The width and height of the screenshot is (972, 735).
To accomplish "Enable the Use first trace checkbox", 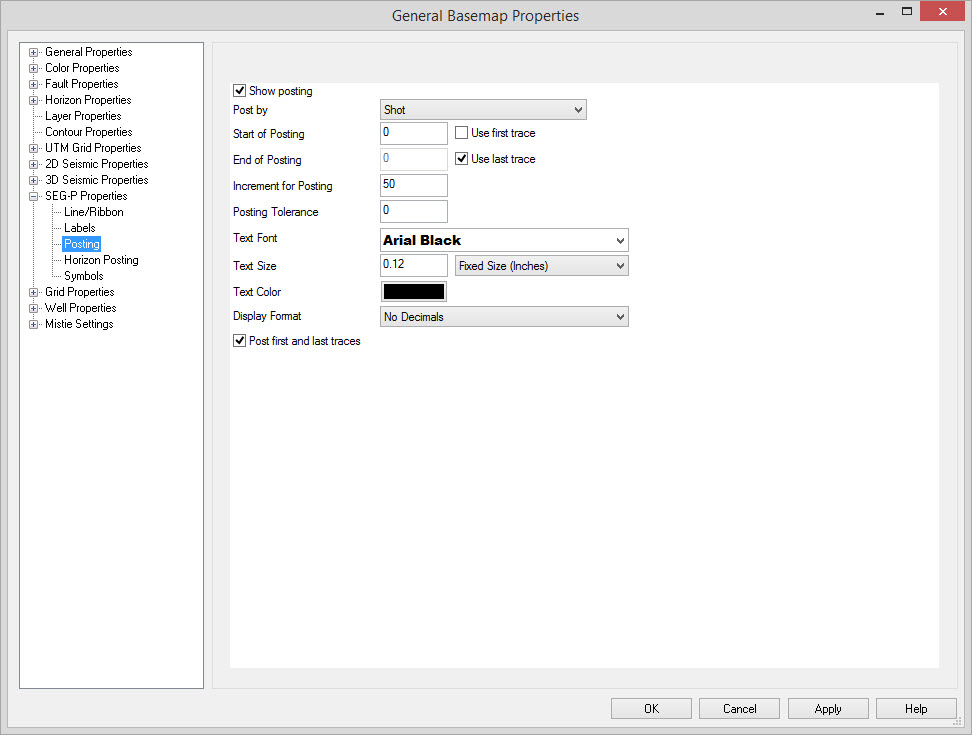I will (x=462, y=133).
